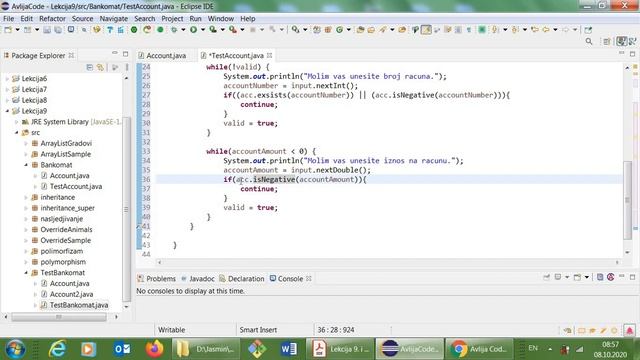Select TestBankomat.java in the tree
Screen dimensions: 640x360
pos(79,305)
